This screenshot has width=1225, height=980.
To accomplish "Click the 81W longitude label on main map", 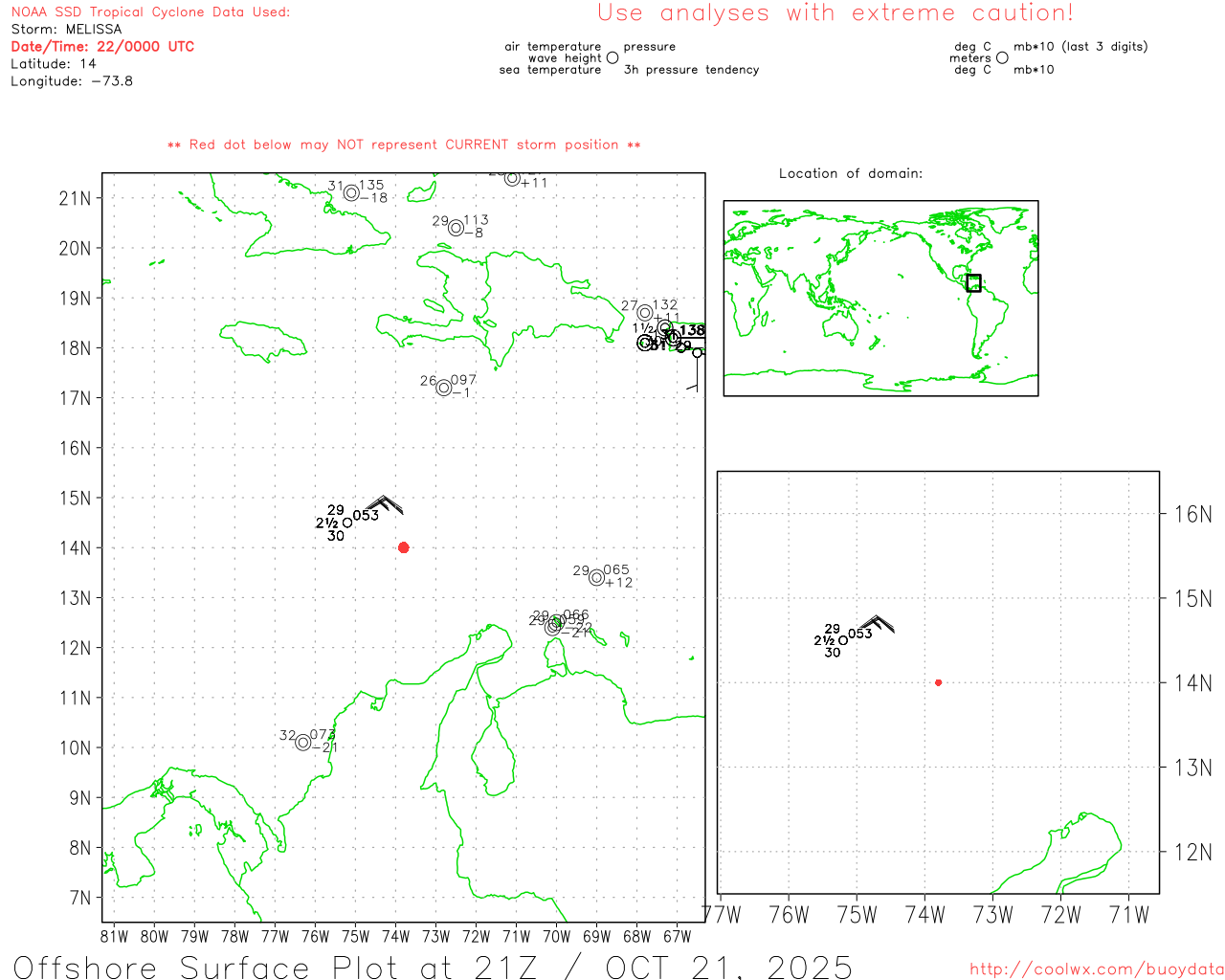I will click(x=114, y=936).
